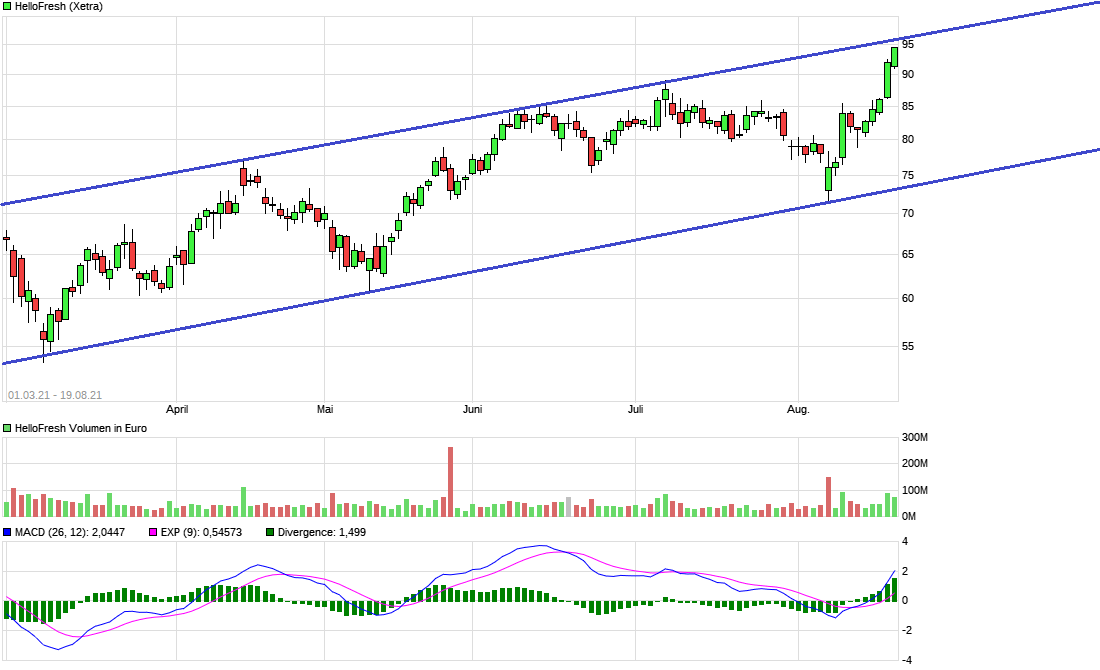Click the 70 price axis label
Viewport: 1100px width, 670px height.
tap(908, 213)
